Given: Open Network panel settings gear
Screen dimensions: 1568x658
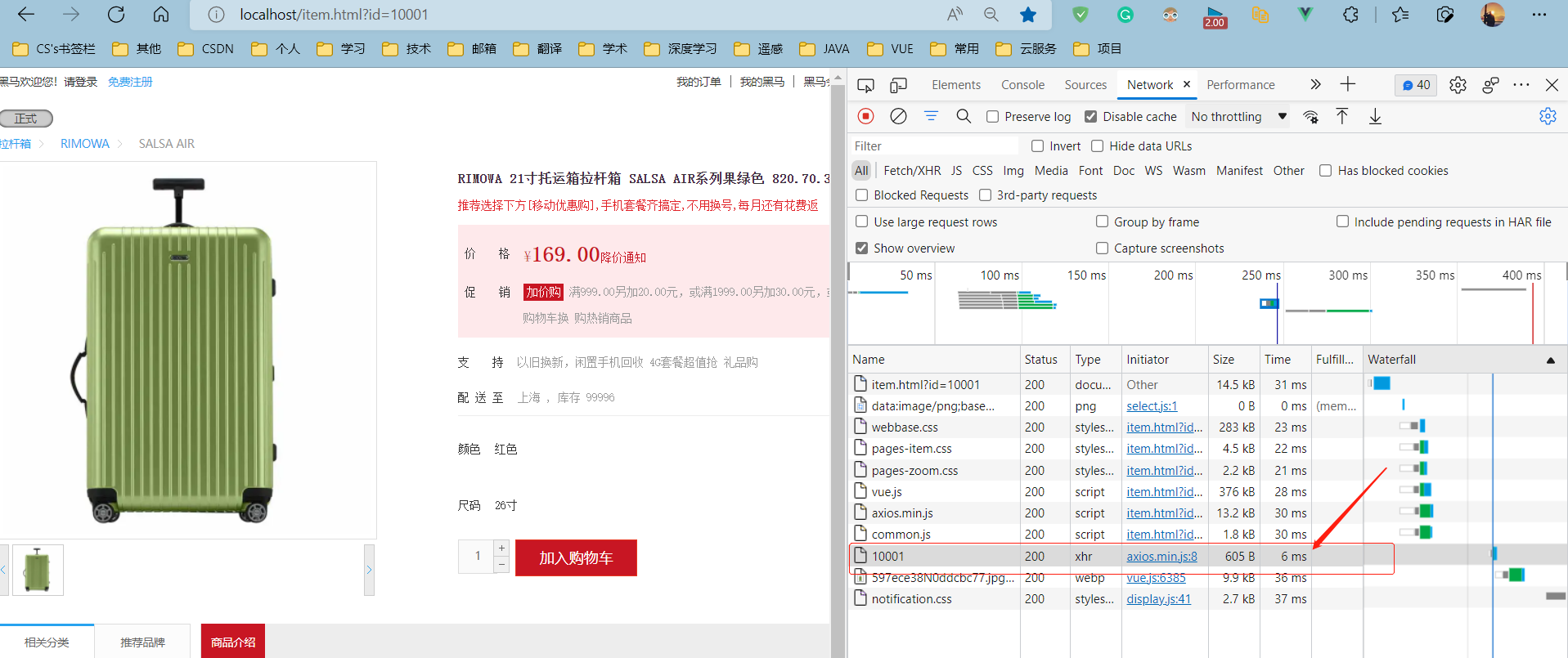Looking at the screenshot, I should (x=1548, y=116).
